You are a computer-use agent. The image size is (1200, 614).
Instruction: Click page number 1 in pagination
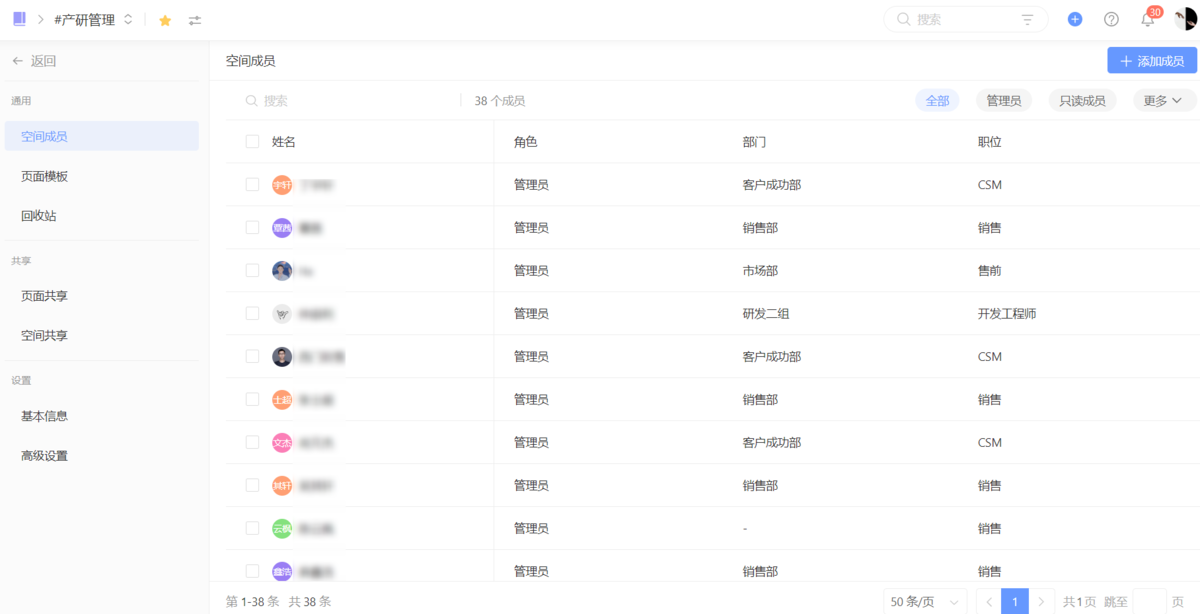(x=1015, y=600)
